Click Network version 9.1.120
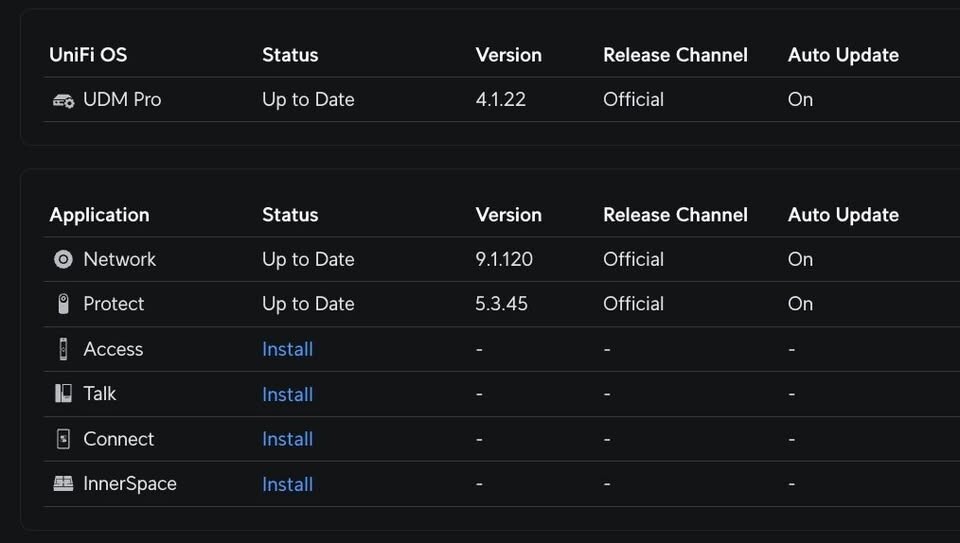Image resolution: width=960 pixels, height=543 pixels. pos(504,259)
